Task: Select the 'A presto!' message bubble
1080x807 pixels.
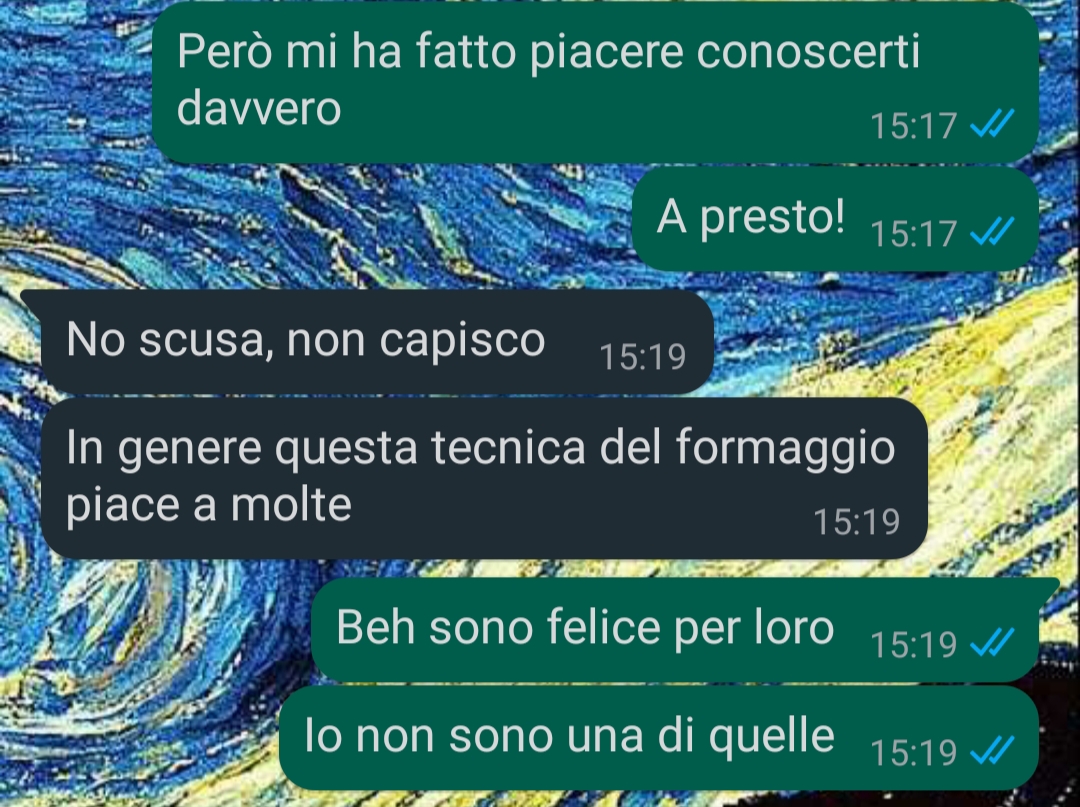Action: click(835, 219)
